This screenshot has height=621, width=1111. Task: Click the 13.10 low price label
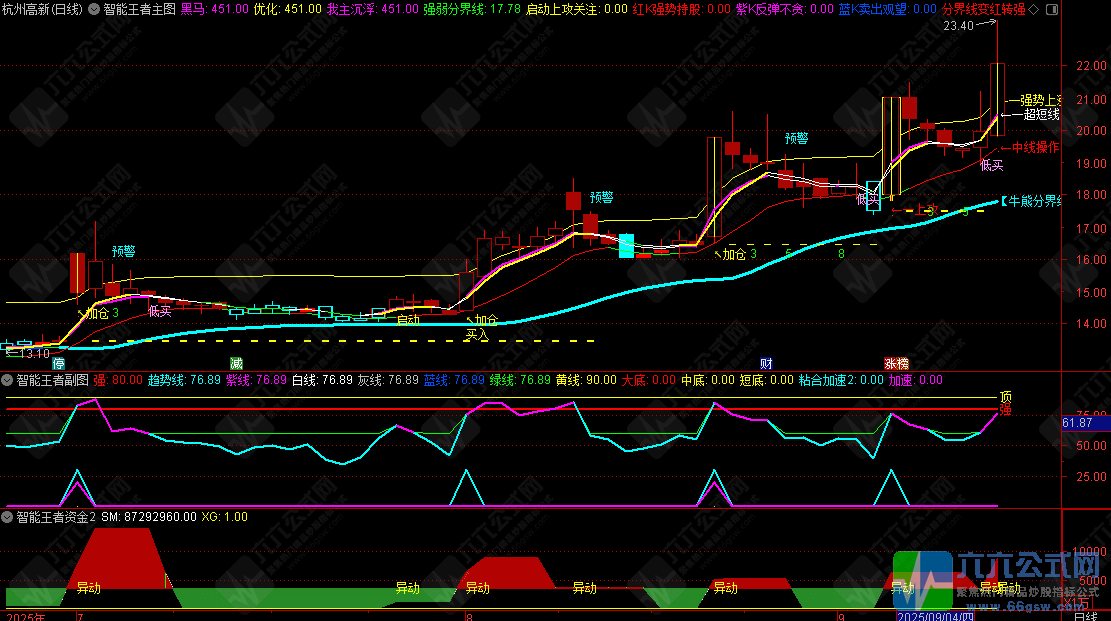[x=34, y=353]
